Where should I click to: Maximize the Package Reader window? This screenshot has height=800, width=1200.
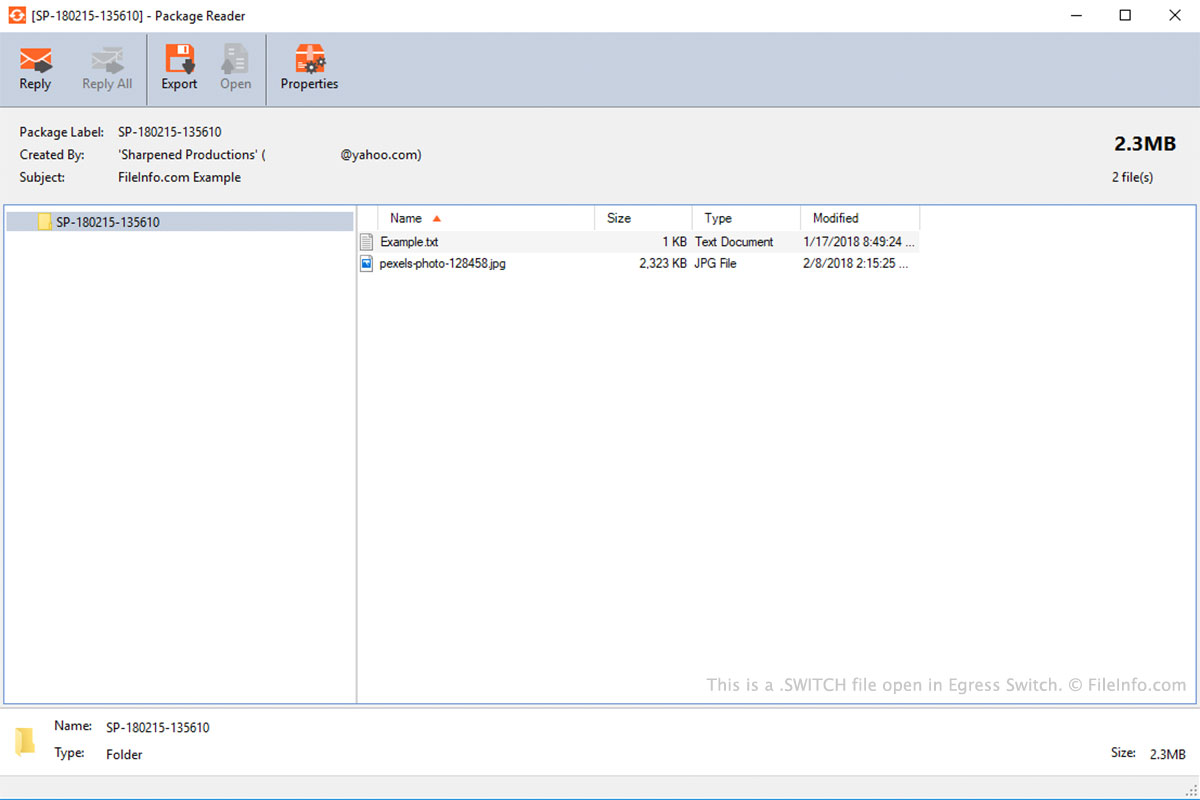(x=1125, y=16)
